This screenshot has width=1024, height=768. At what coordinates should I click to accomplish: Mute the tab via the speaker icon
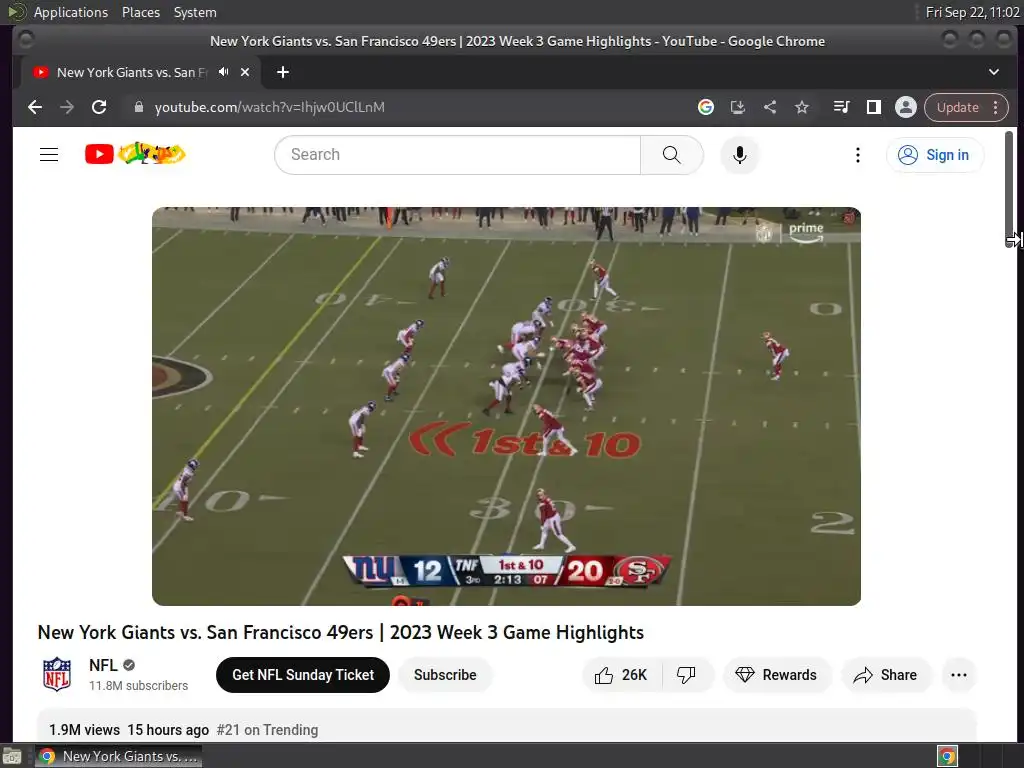tap(224, 72)
